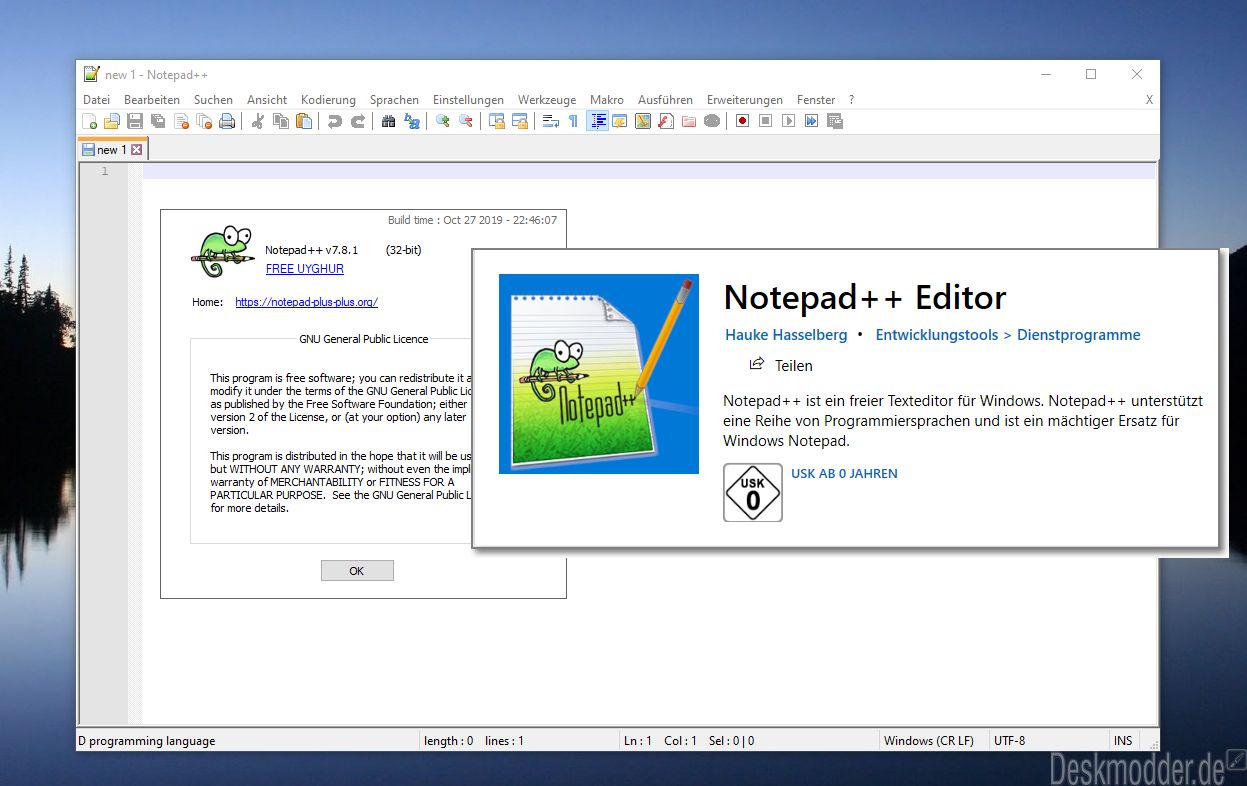Screen dimensions: 1247x786
Task: Toggle synchronized horizontal scrolling icon
Action: 520,121
